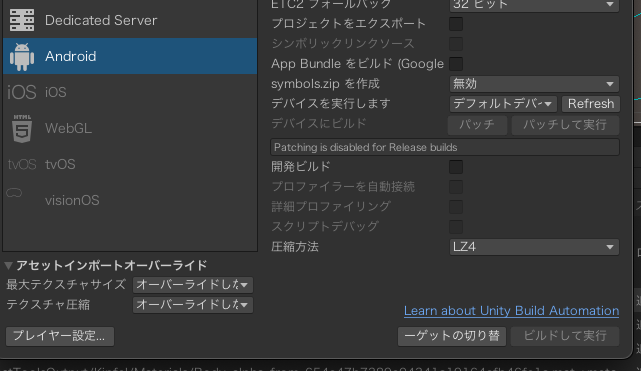Toggle プロファイラーを自動接続 checkbox

(x=456, y=187)
